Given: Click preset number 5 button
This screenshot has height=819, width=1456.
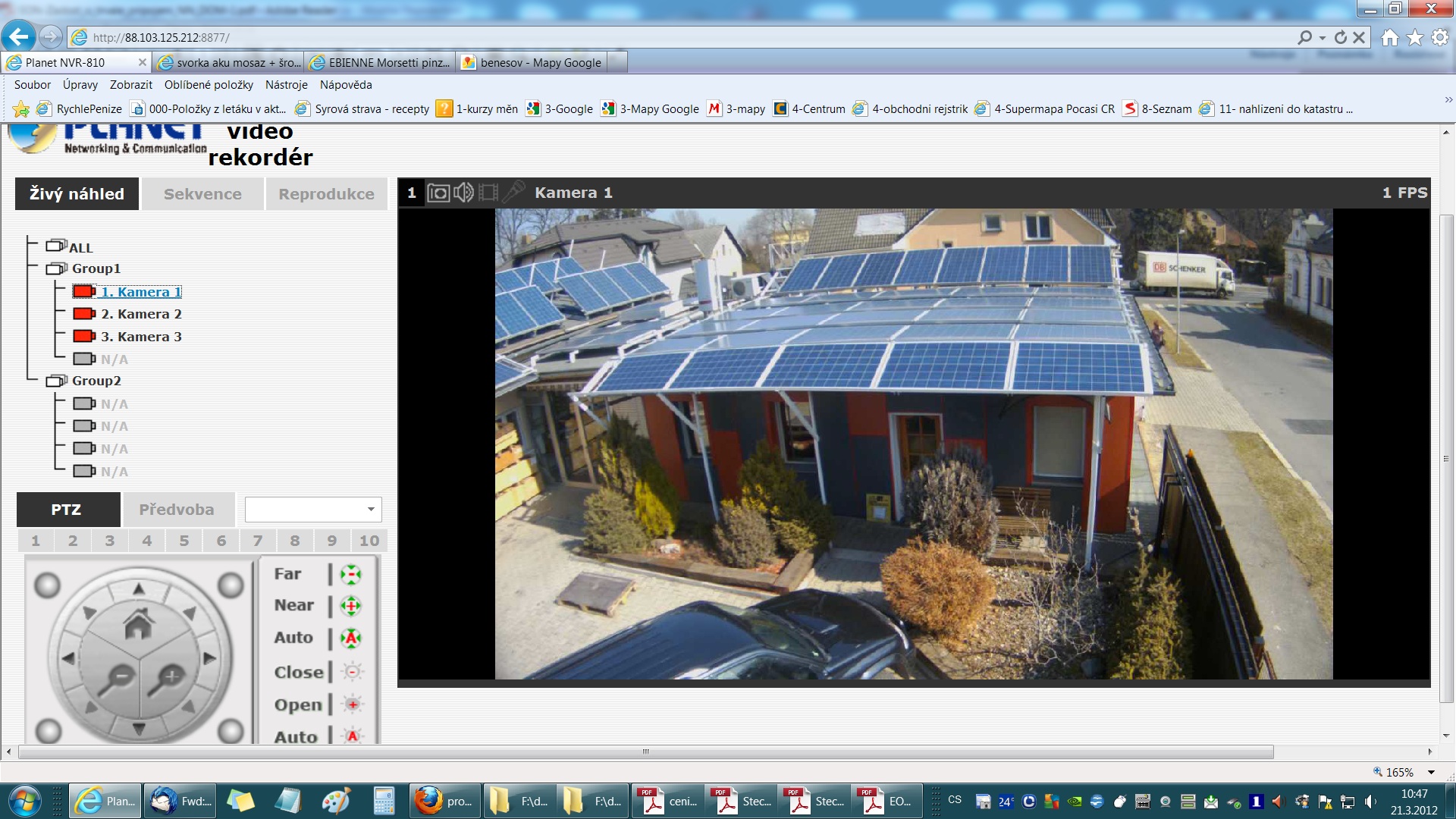Looking at the screenshot, I should pos(184,541).
